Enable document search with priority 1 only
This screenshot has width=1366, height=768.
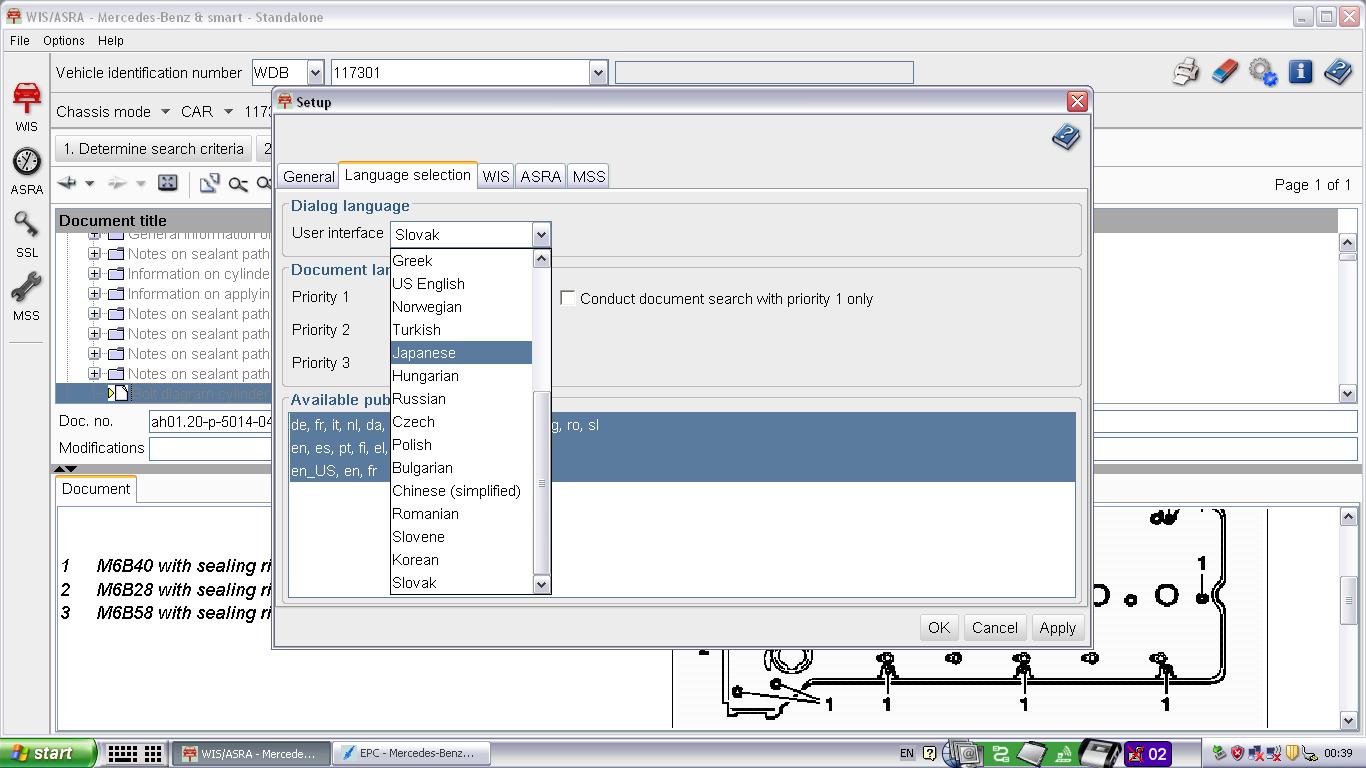(568, 298)
